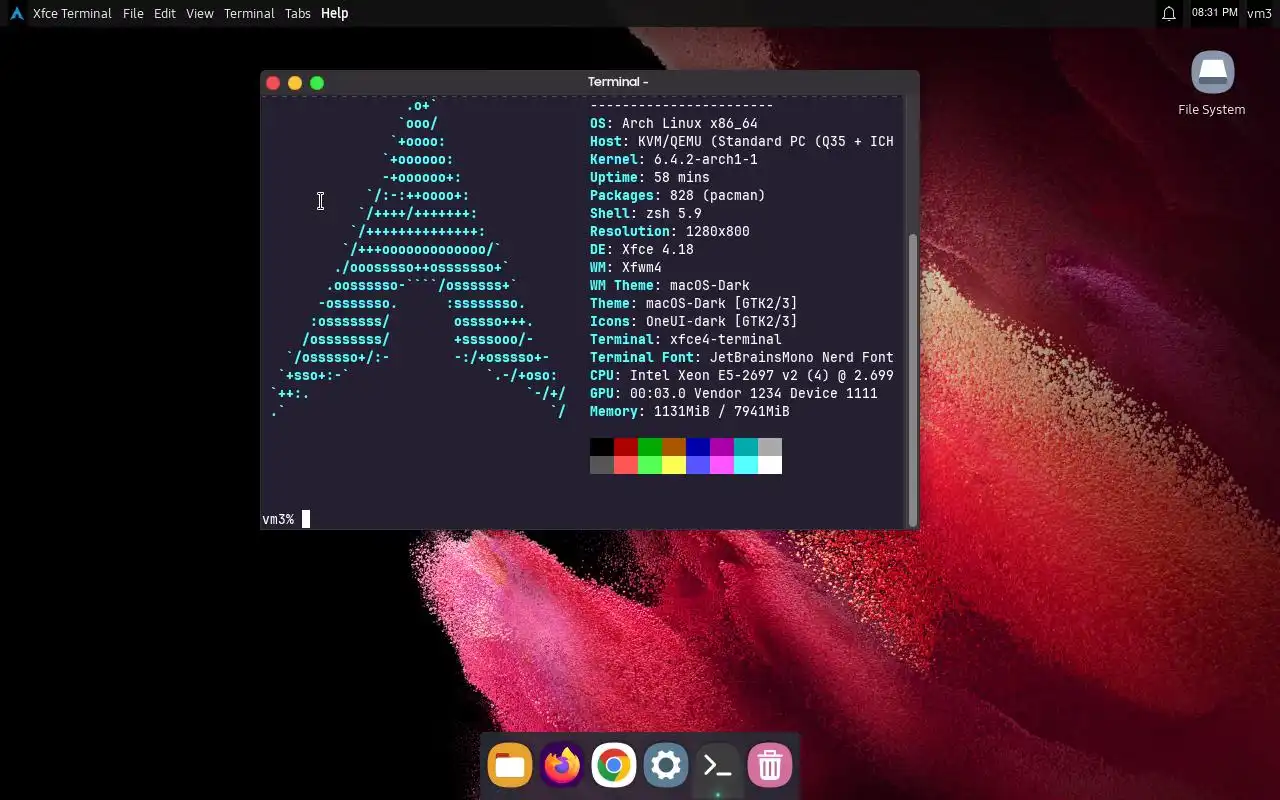1280x800 pixels.
Task: Click the "Host: KVM/QEMU" line
Action: [x=742, y=142]
